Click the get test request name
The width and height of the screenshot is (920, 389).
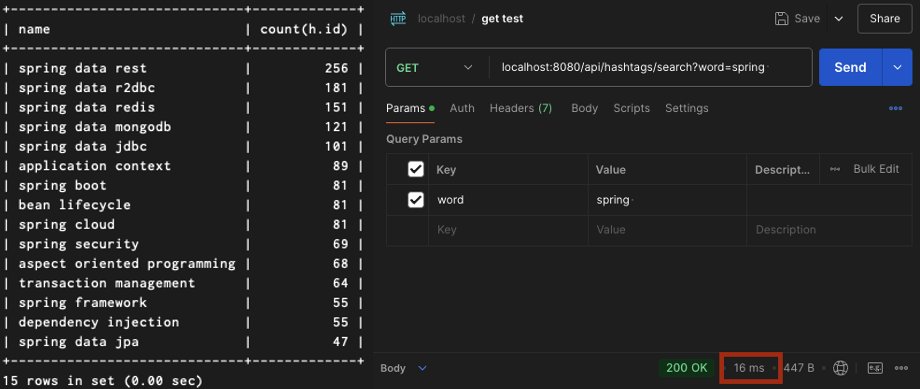coord(502,19)
